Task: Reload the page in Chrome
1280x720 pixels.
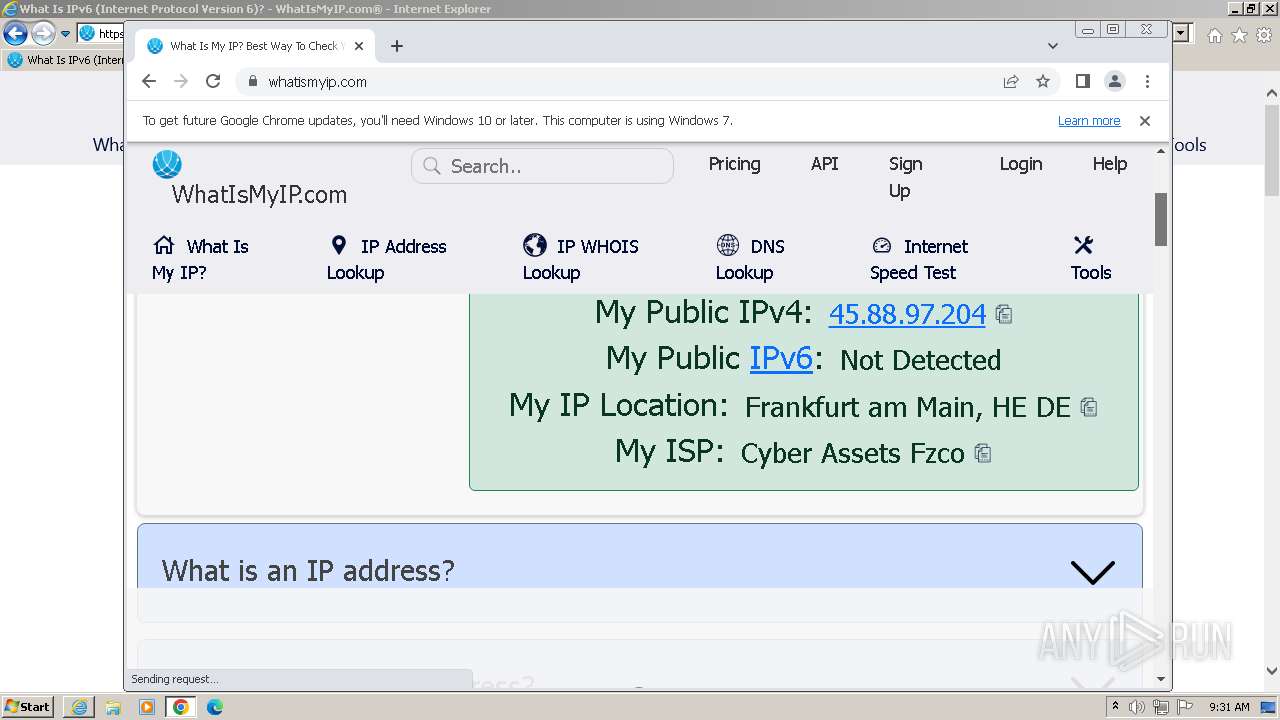Action: coord(213,82)
